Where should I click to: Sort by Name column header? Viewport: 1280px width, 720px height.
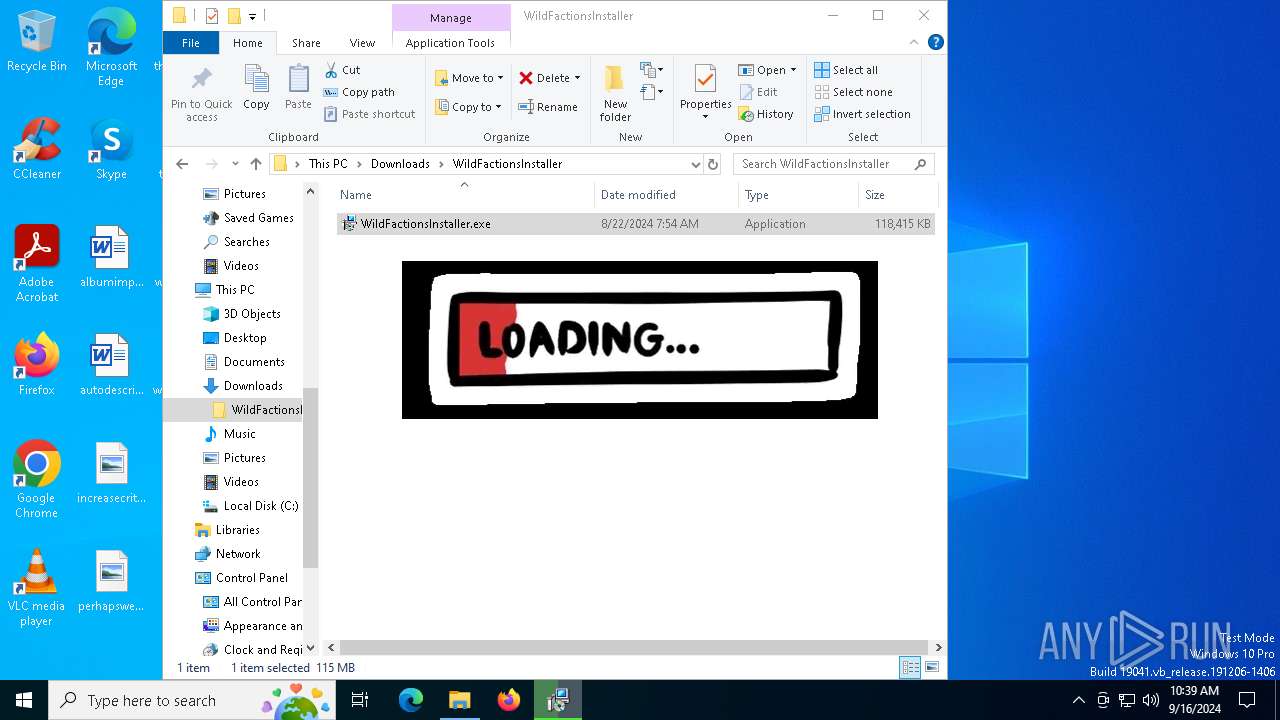(463, 195)
